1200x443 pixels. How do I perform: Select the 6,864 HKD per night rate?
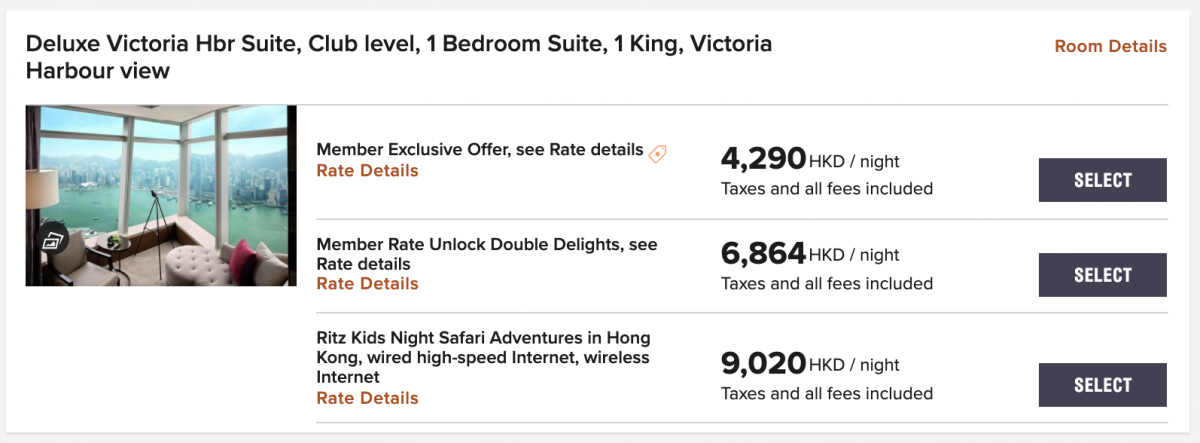1103,275
